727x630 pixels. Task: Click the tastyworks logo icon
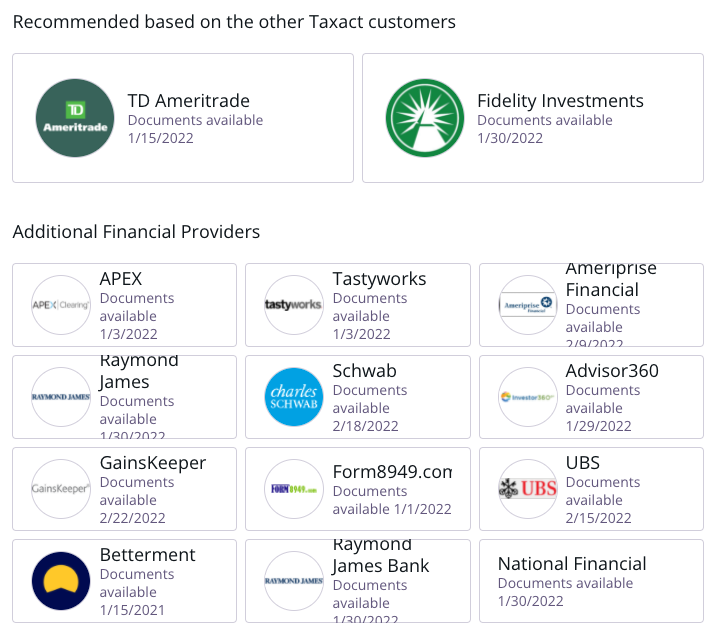point(293,305)
